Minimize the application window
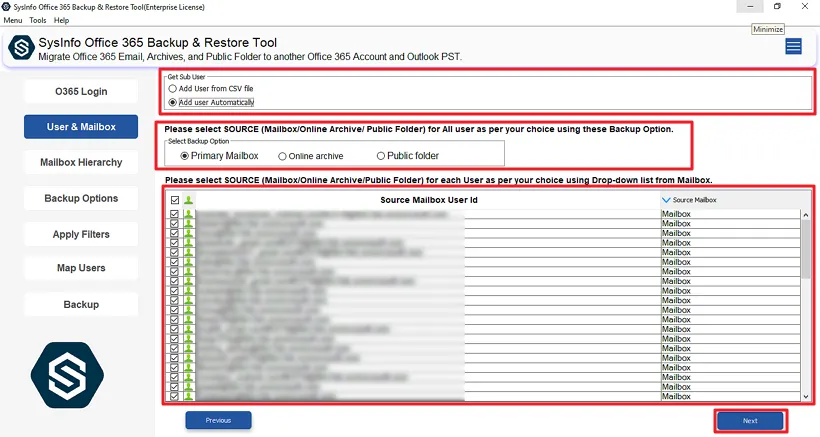This screenshot has width=820, height=437. (x=750, y=6)
